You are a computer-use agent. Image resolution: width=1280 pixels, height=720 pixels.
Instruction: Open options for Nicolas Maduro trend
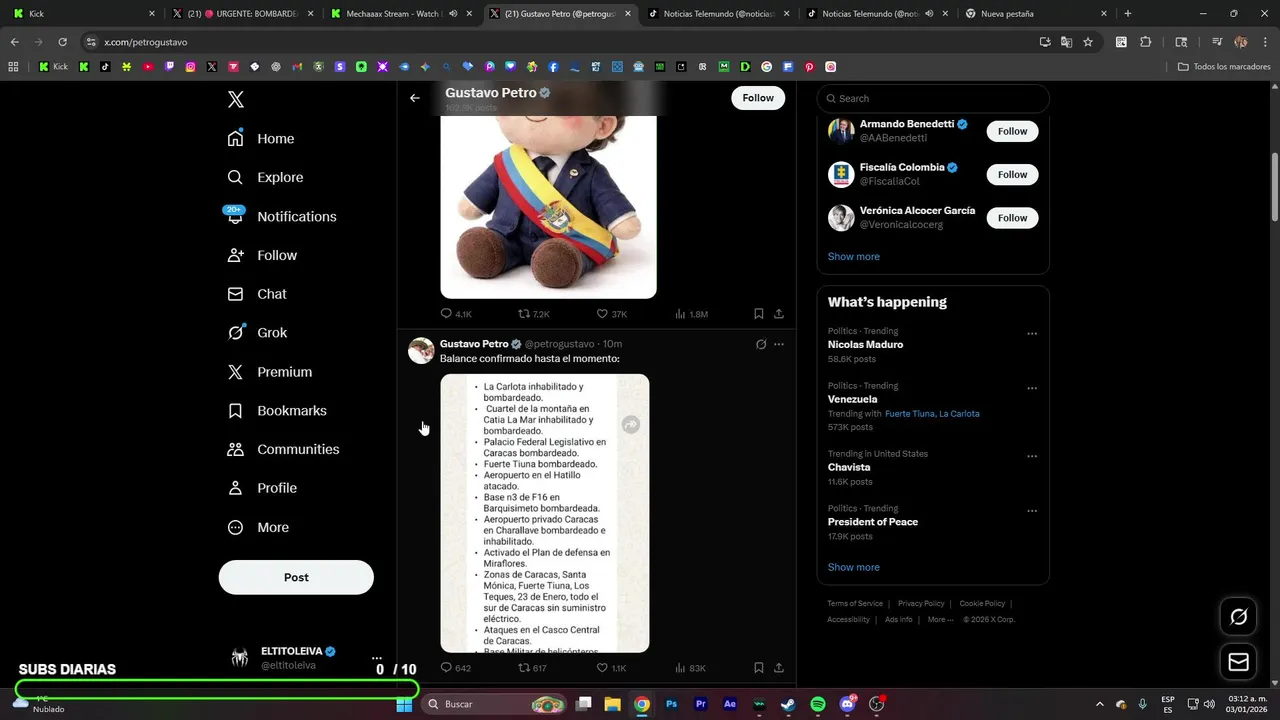pyautogui.click(x=1032, y=334)
